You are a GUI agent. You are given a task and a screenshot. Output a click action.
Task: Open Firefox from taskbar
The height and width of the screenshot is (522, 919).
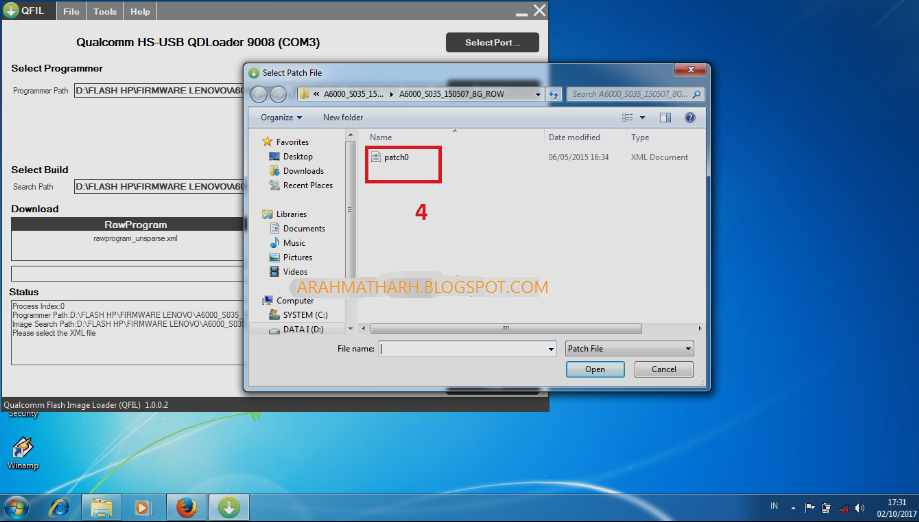(x=186, y=507)
